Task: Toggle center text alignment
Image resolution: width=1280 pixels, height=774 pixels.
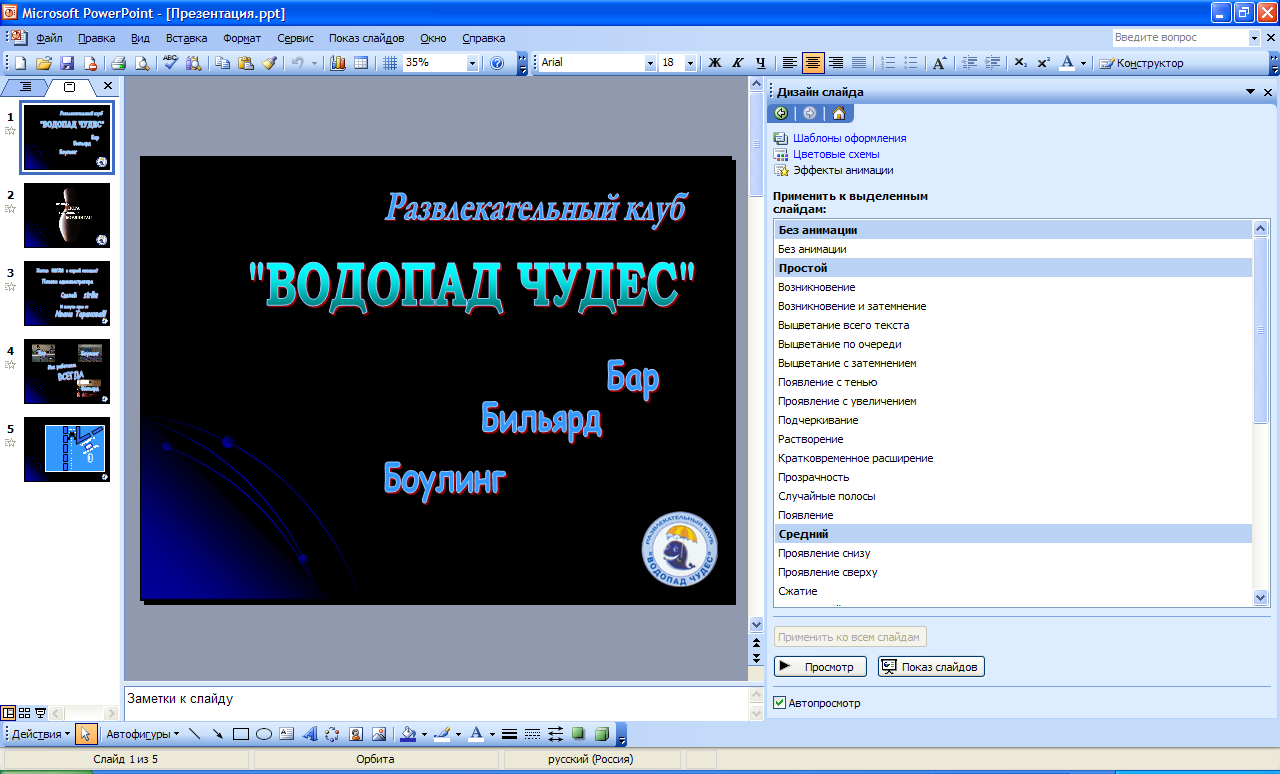Action: pos(813,63)
